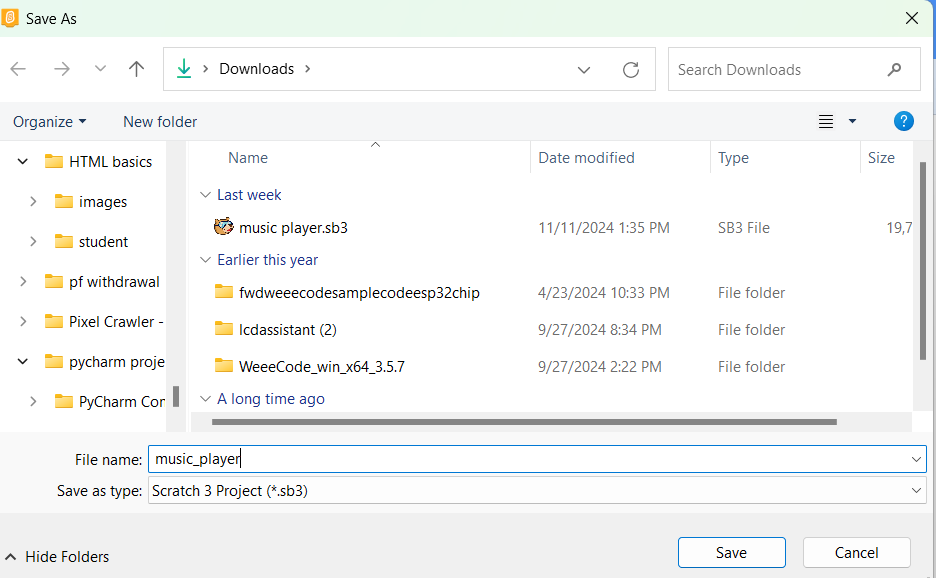Click New folder in the toolbar
The height and width of the screenshot is (578, 936).
[x=160, y=121]
